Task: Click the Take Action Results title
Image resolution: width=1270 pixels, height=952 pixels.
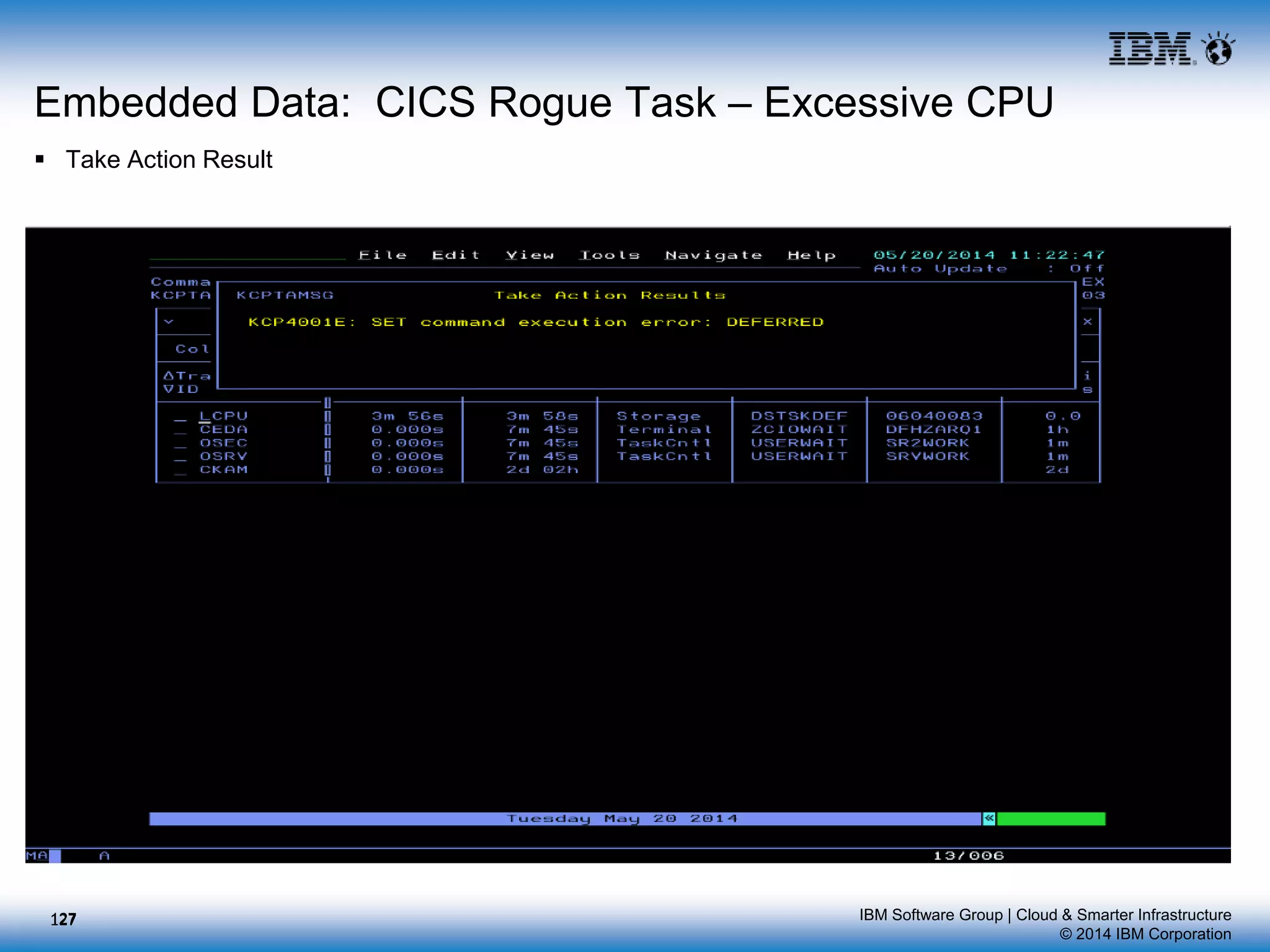Action: click(609, 296)
